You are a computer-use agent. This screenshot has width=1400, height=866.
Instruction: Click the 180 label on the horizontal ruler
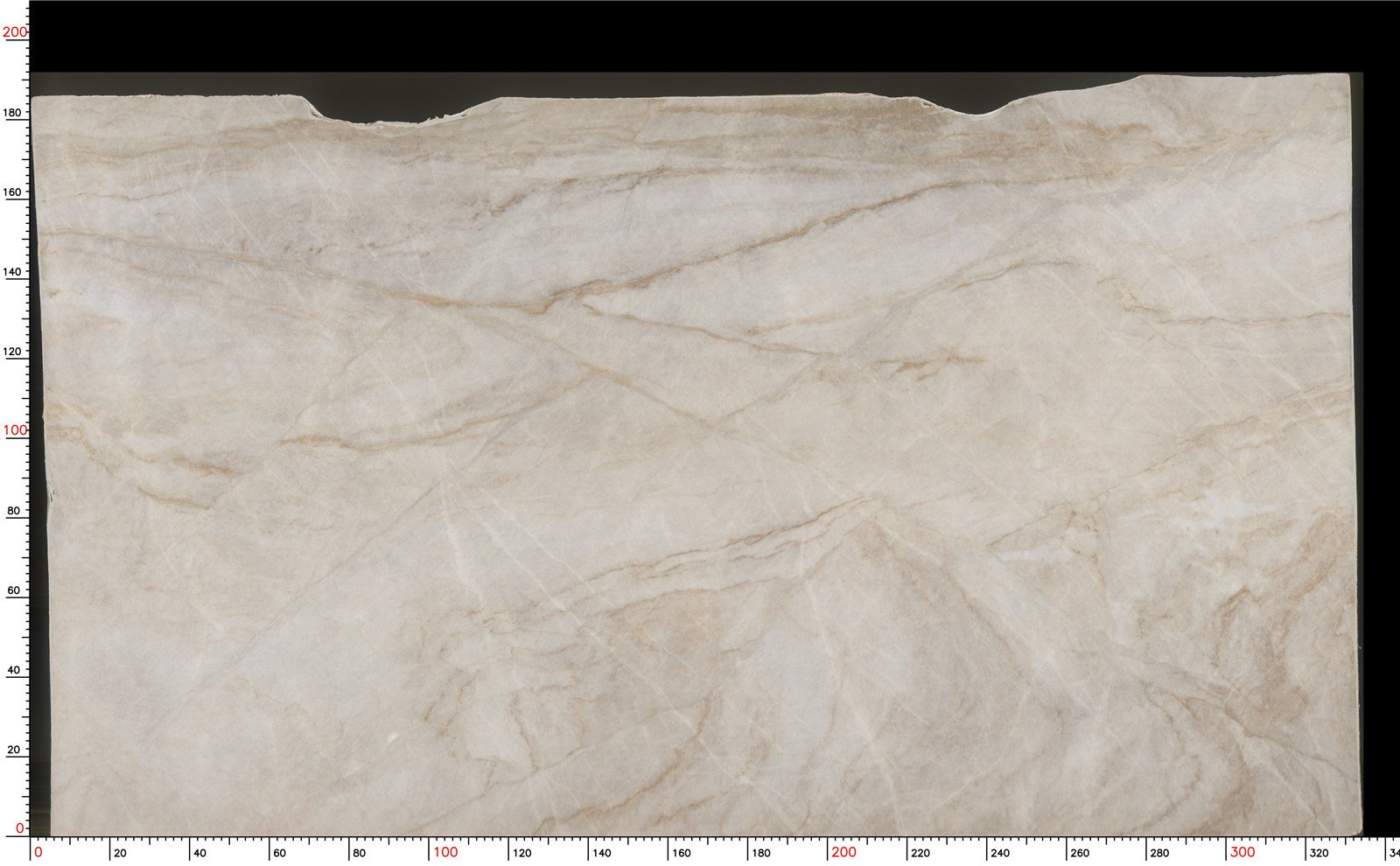(x=760, y=853)
